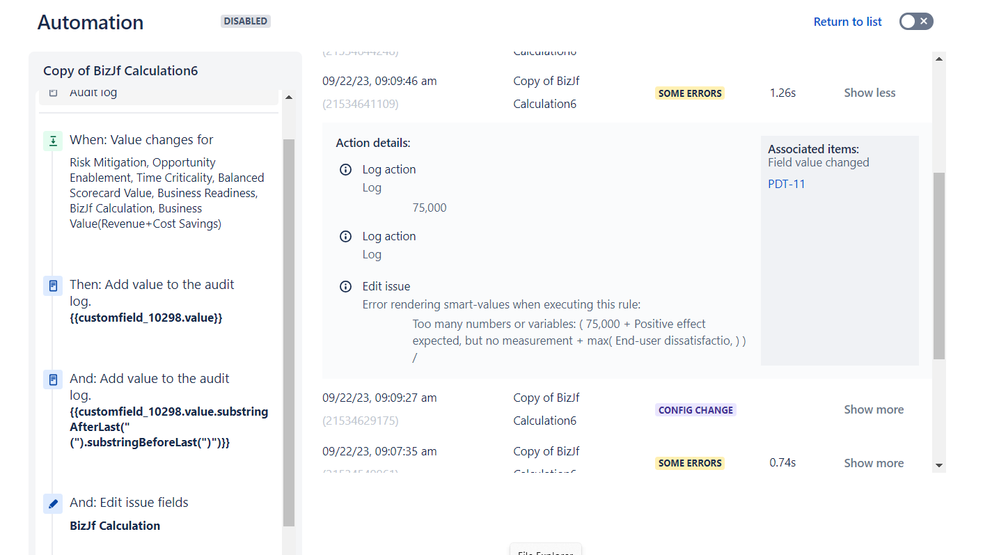Click BizJf Calculation field label
The width and height of the screenshot is (999, 555).
(115, 526)
